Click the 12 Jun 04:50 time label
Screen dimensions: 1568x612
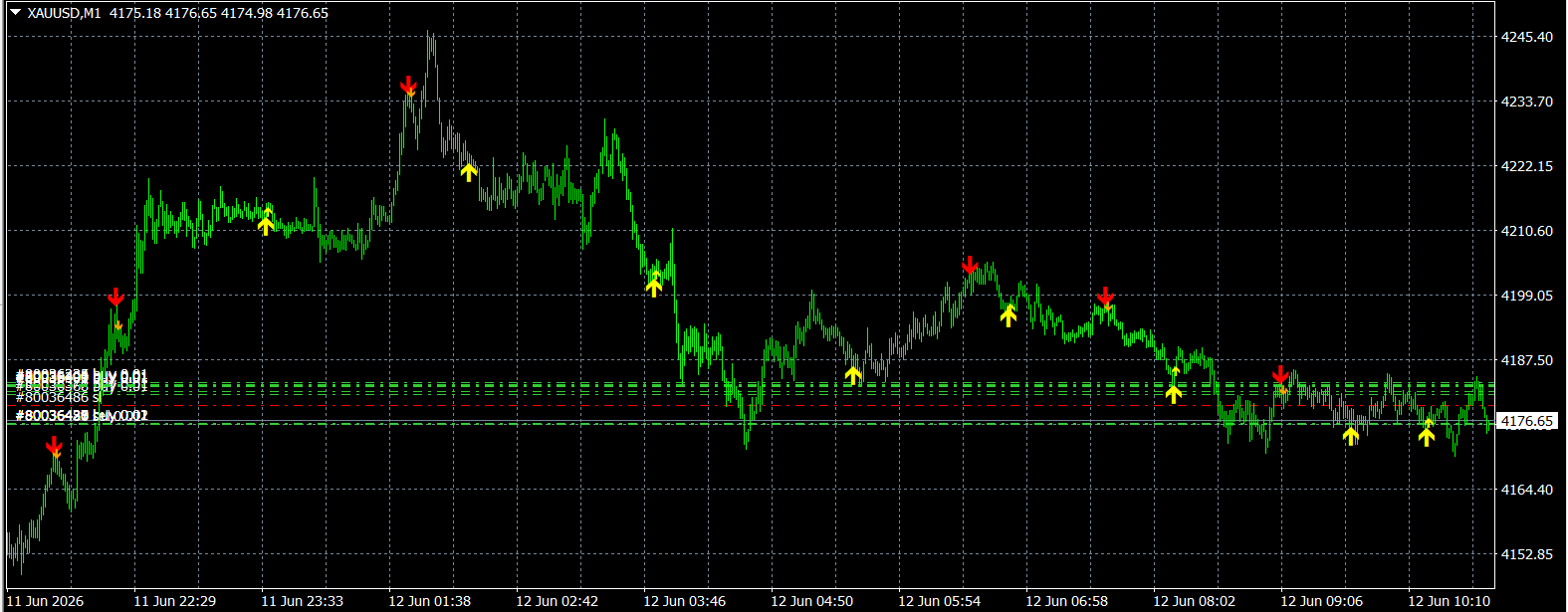point(811,601)
